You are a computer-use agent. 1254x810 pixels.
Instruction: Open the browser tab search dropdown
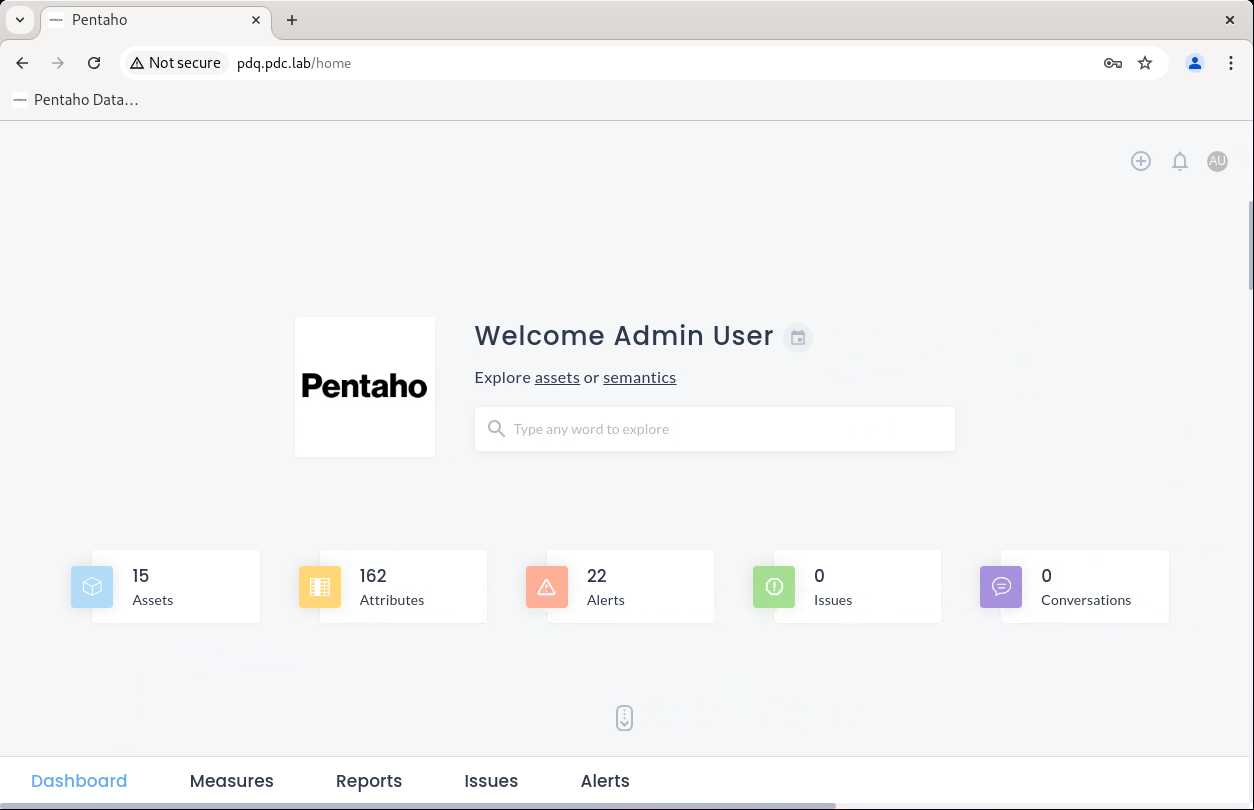point(20,20)
